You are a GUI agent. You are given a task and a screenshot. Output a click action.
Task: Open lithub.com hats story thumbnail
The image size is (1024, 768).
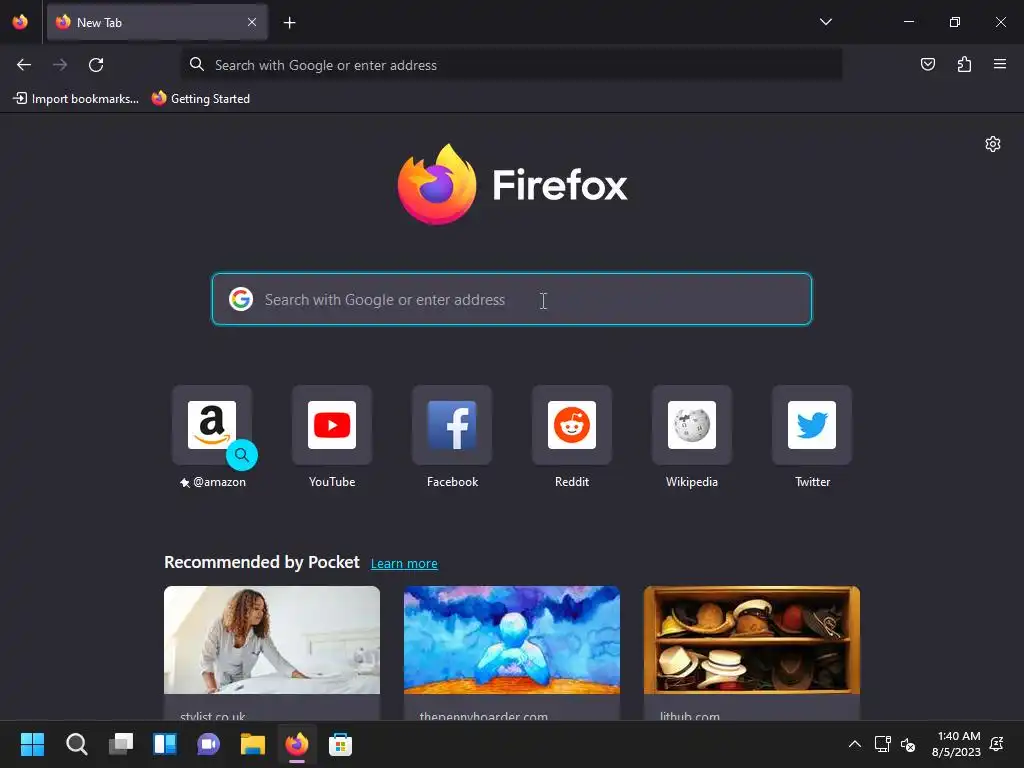point(752,640)
